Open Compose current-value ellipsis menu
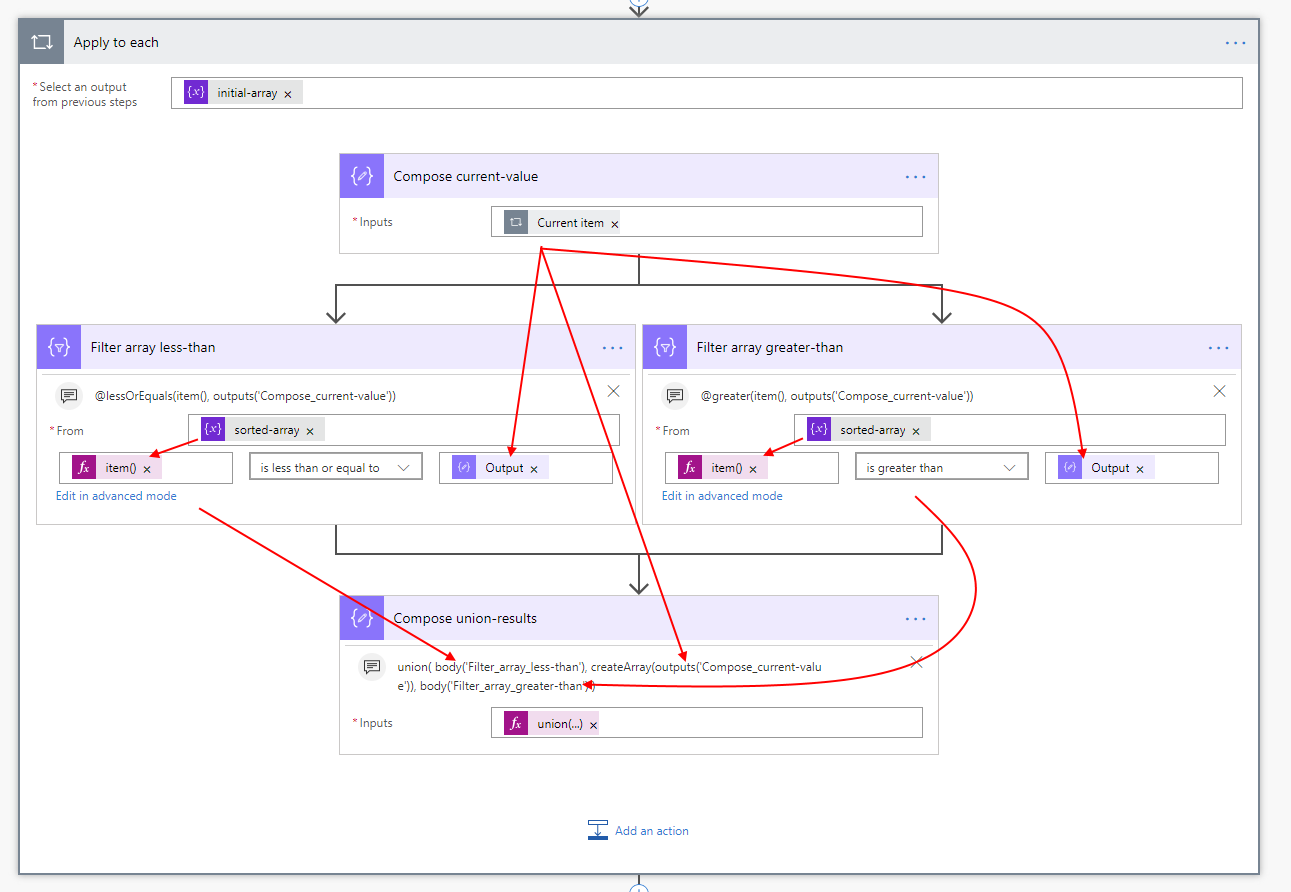 (x=915, y=177)
